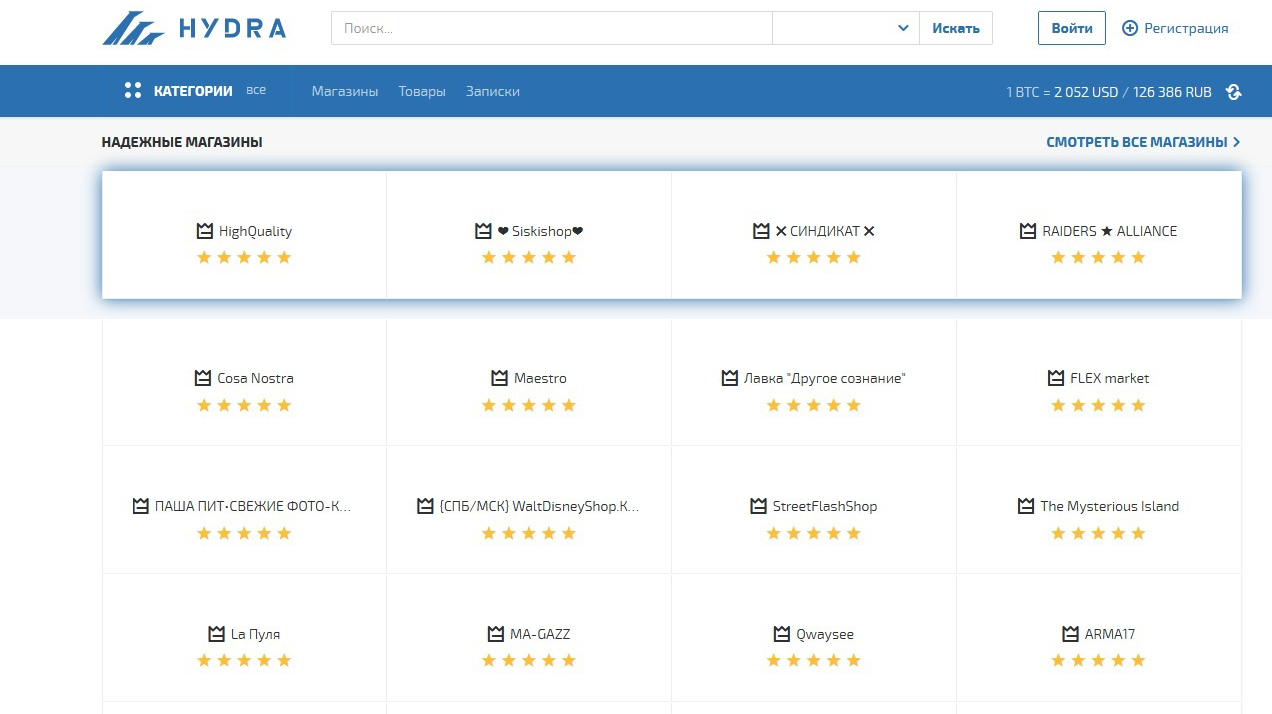Click the crown icon beside FLEX market
The image size is (1272, 714).
click(x=1056, y=378)
